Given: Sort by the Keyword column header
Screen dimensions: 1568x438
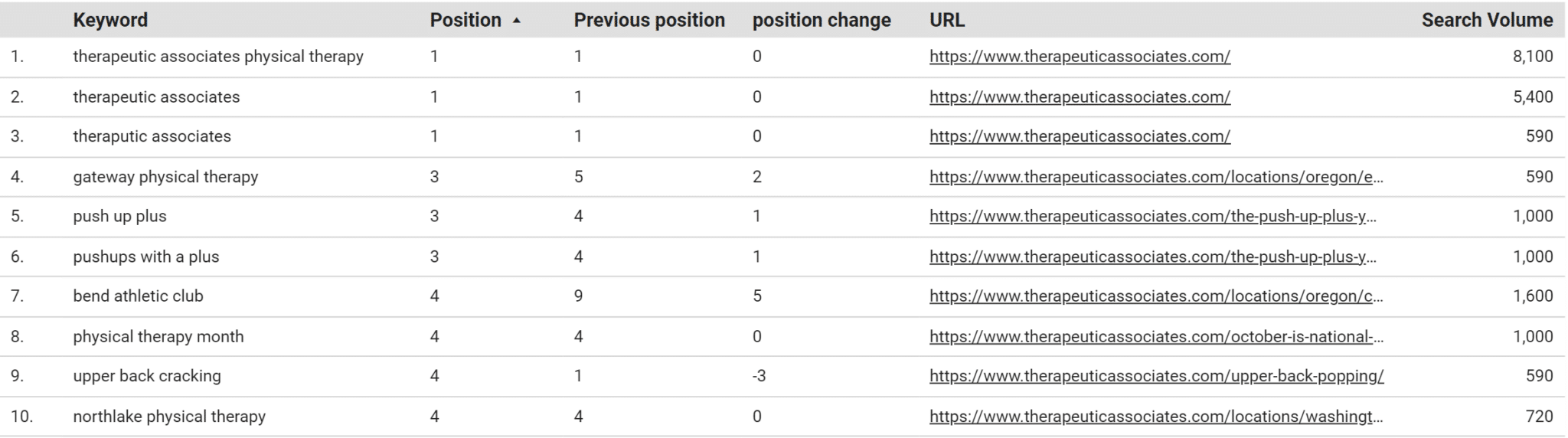Looking at the screenshot, I should tap(110, 20).
